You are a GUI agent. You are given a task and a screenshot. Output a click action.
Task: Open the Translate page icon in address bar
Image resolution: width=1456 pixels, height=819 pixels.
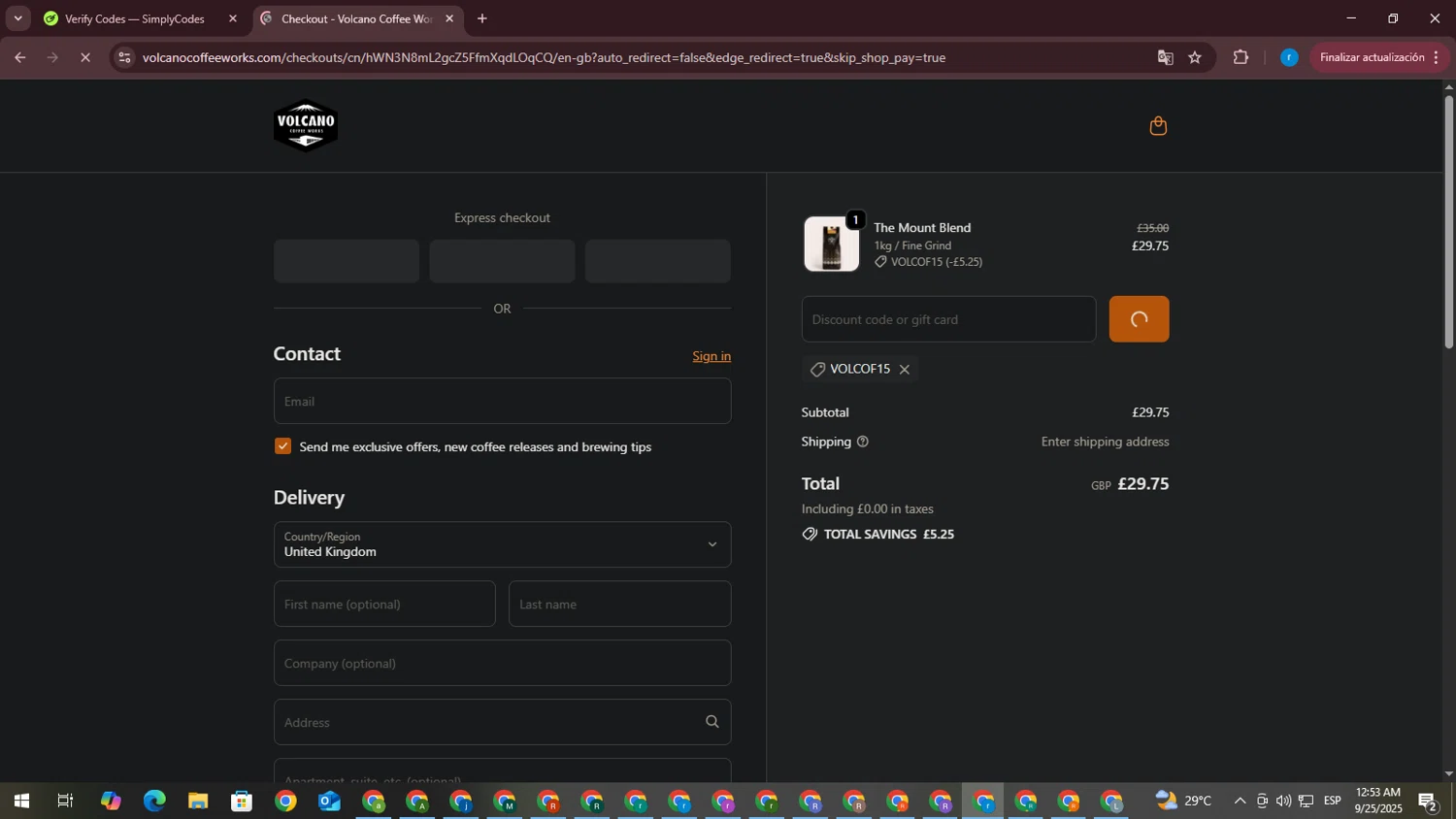point(1165,57)
